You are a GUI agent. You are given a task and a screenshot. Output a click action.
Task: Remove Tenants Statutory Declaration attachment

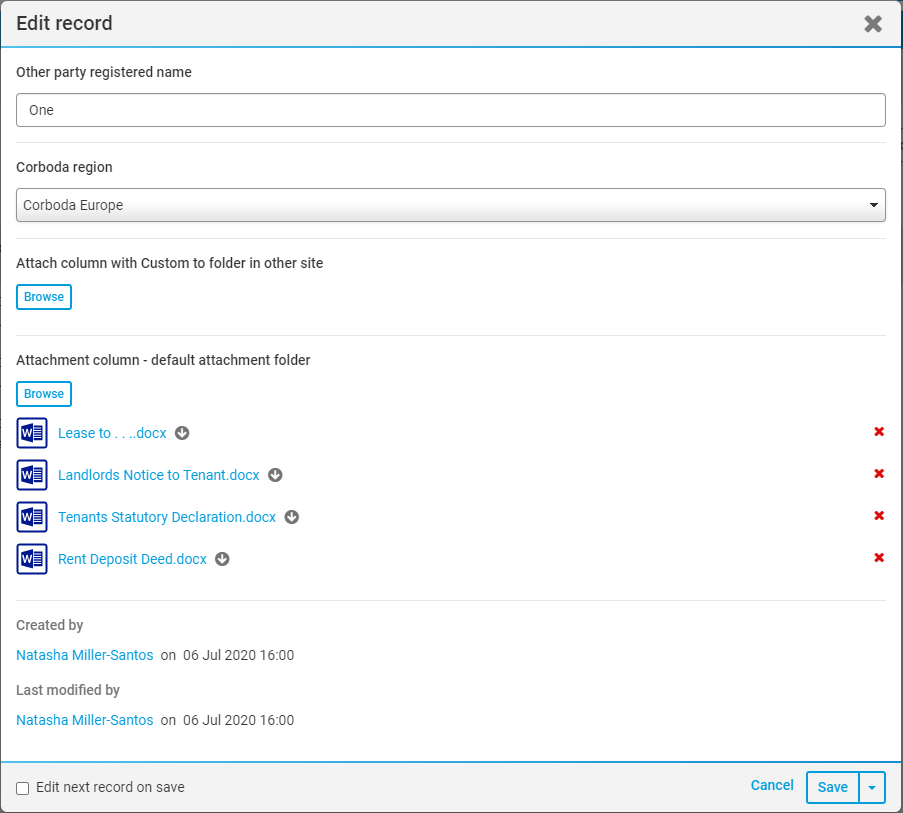click(x=879, y=516)
